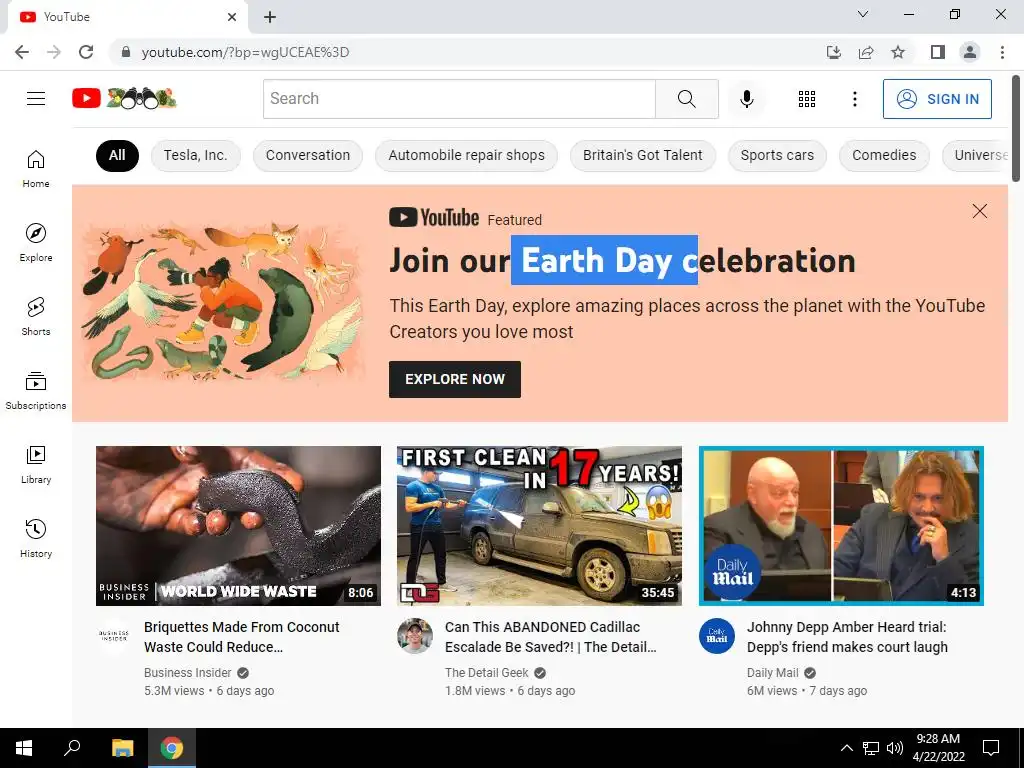The width and height of the screenshot is (1024, 768).
Task: Open YouTube settings three-dot menu
Action: 854,99
